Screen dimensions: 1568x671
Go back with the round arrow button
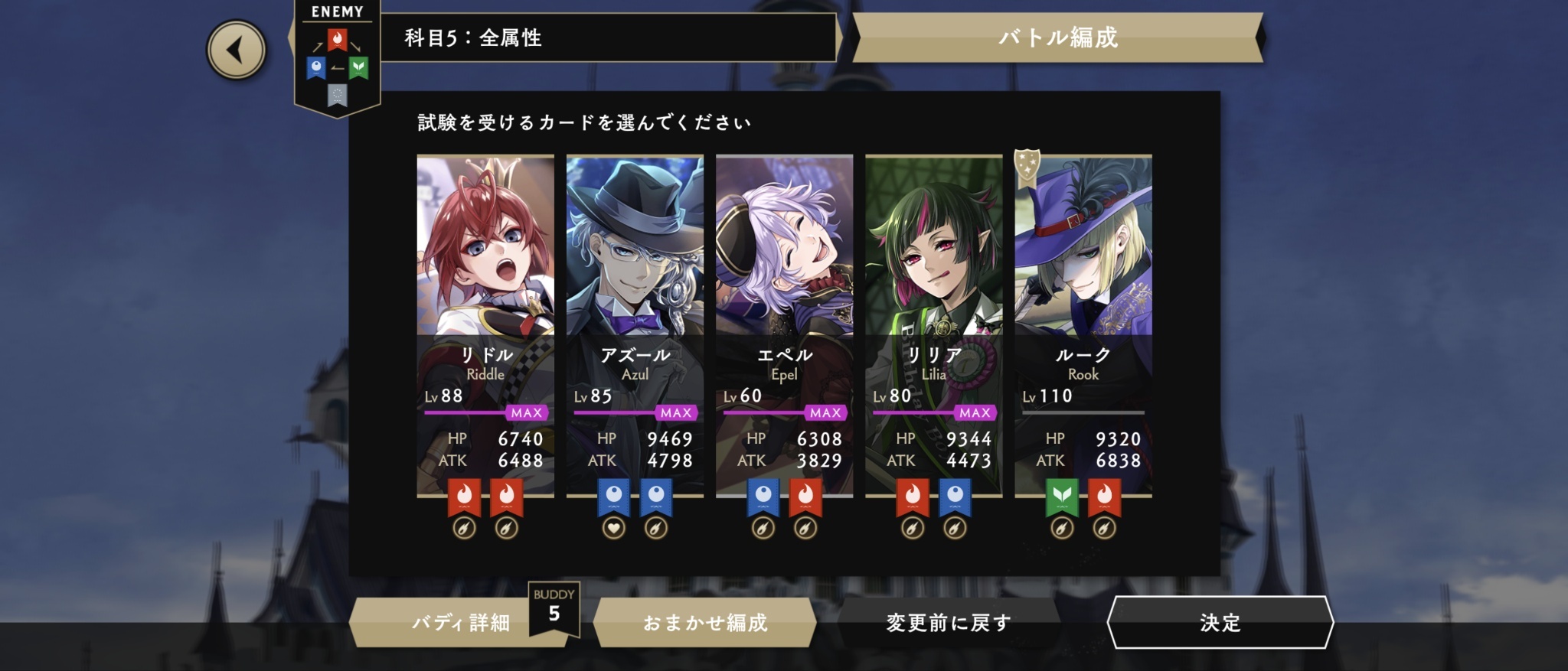coord(237,50)
